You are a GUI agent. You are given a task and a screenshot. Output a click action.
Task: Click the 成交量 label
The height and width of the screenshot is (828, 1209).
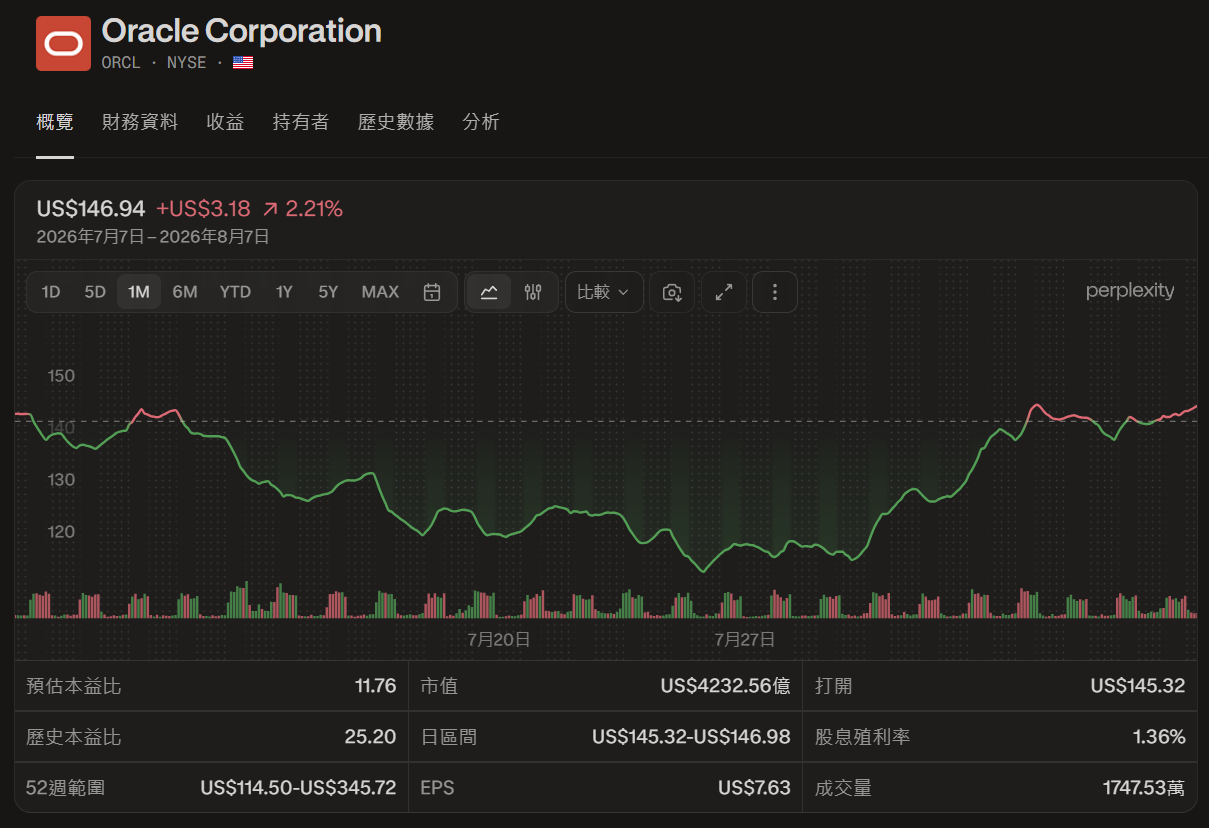pyautogui.click(x=843, y=788)
